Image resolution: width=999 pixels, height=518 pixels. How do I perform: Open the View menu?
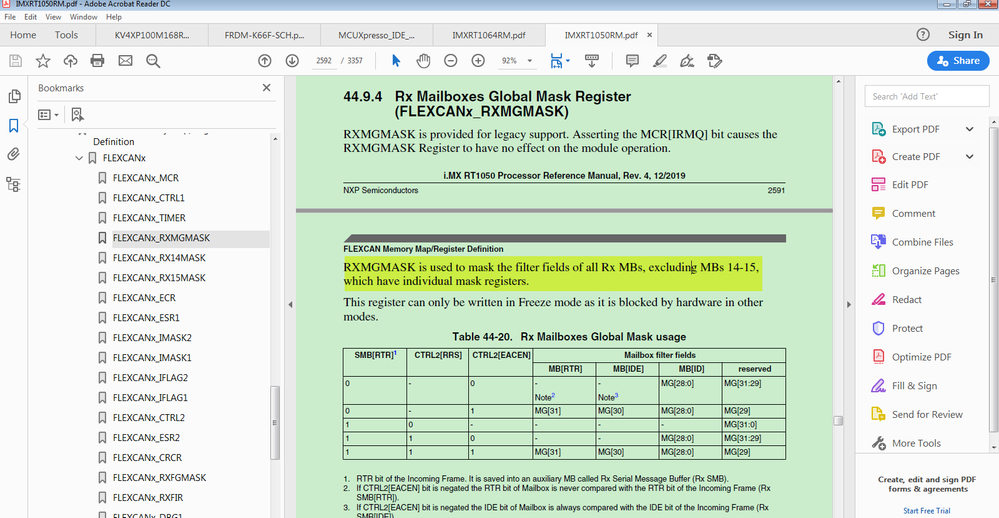(x=53, y=17)
